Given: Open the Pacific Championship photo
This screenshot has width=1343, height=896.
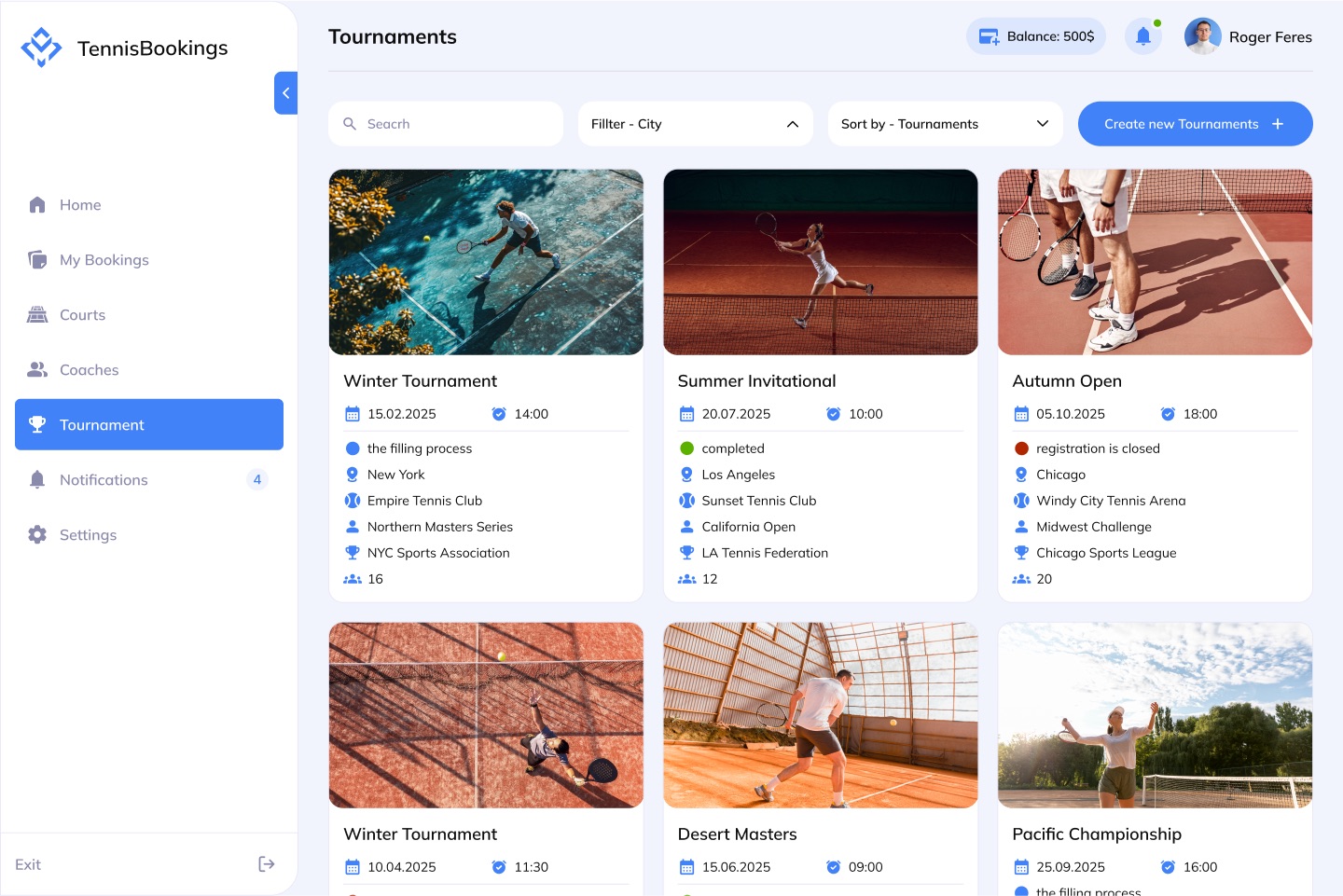Looking at the screenshot, I should pos(1155,715).
